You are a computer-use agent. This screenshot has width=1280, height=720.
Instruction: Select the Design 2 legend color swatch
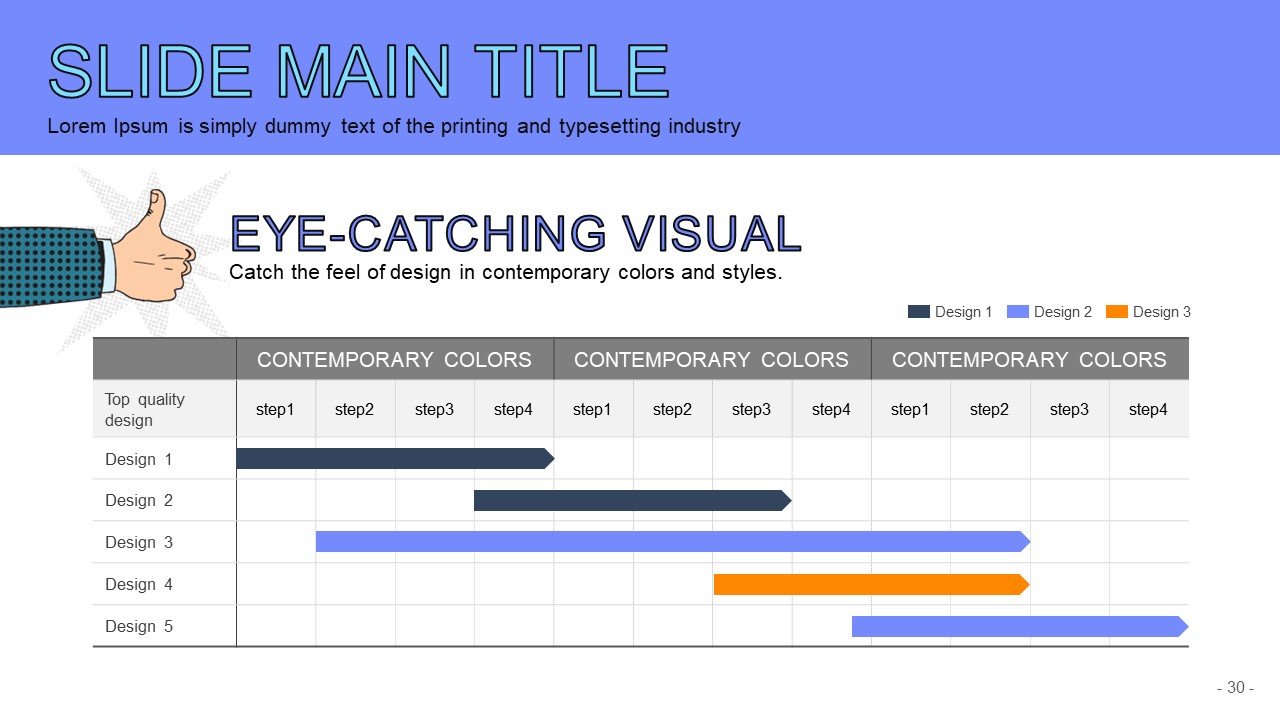coord(1017,312)
